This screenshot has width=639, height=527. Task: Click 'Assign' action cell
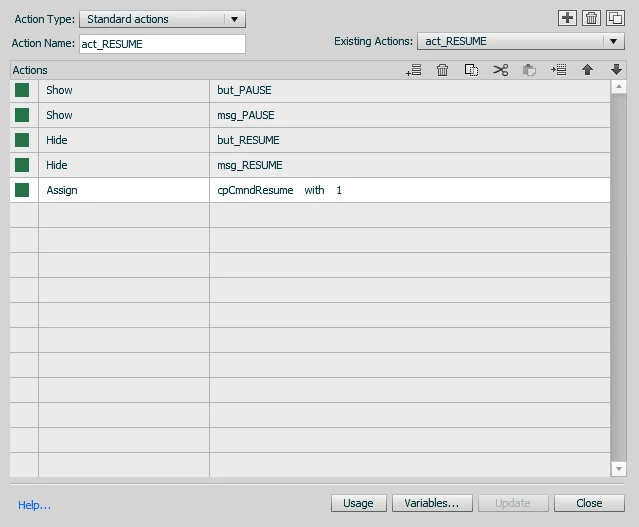[x=124, y=190]
